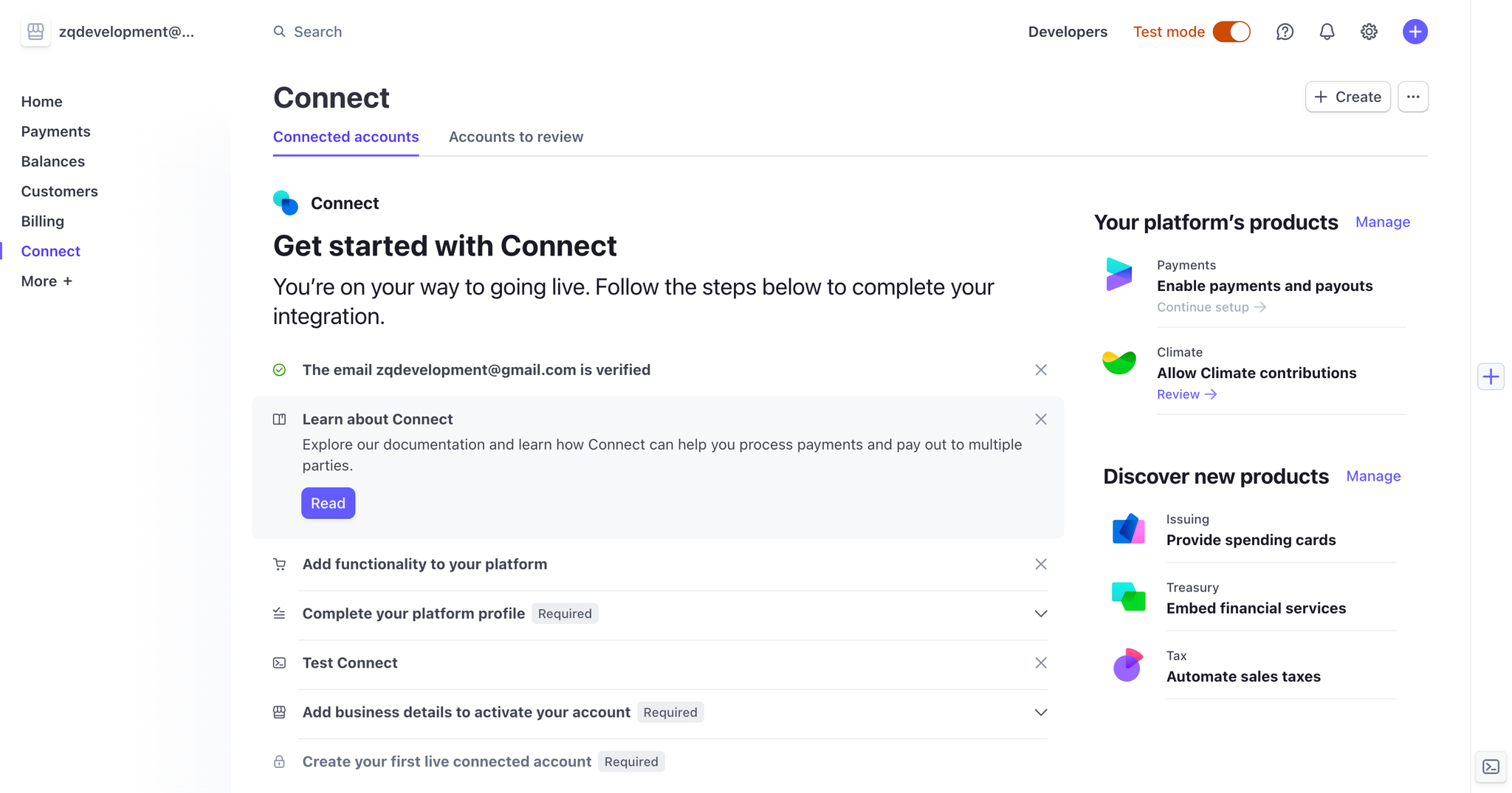Turn off the Test mode toggle

coord(1231,32)
